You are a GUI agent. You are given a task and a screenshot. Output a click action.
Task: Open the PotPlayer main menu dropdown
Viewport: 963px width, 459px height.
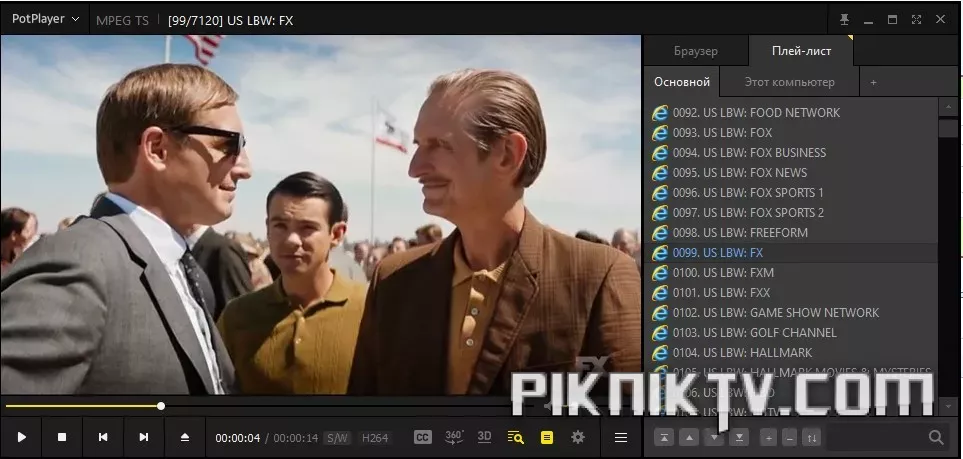[45, 19]
